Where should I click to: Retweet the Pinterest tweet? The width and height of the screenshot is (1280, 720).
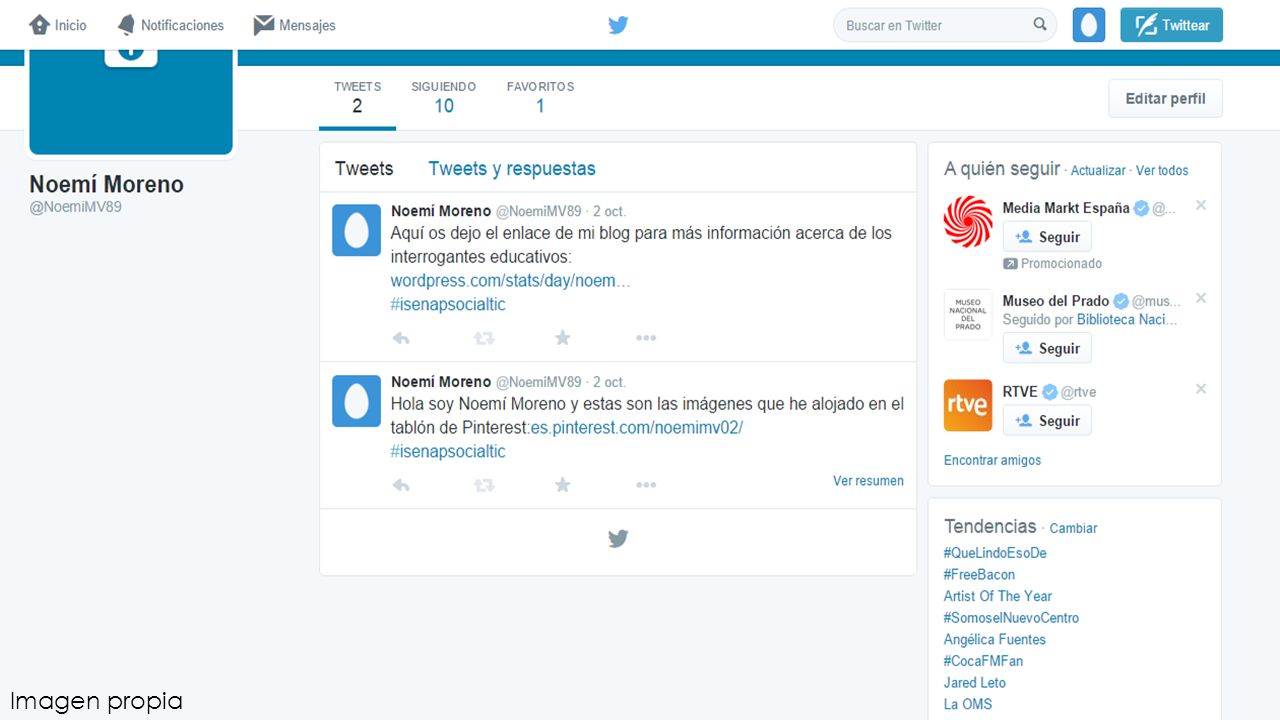[x=484, y=485]
